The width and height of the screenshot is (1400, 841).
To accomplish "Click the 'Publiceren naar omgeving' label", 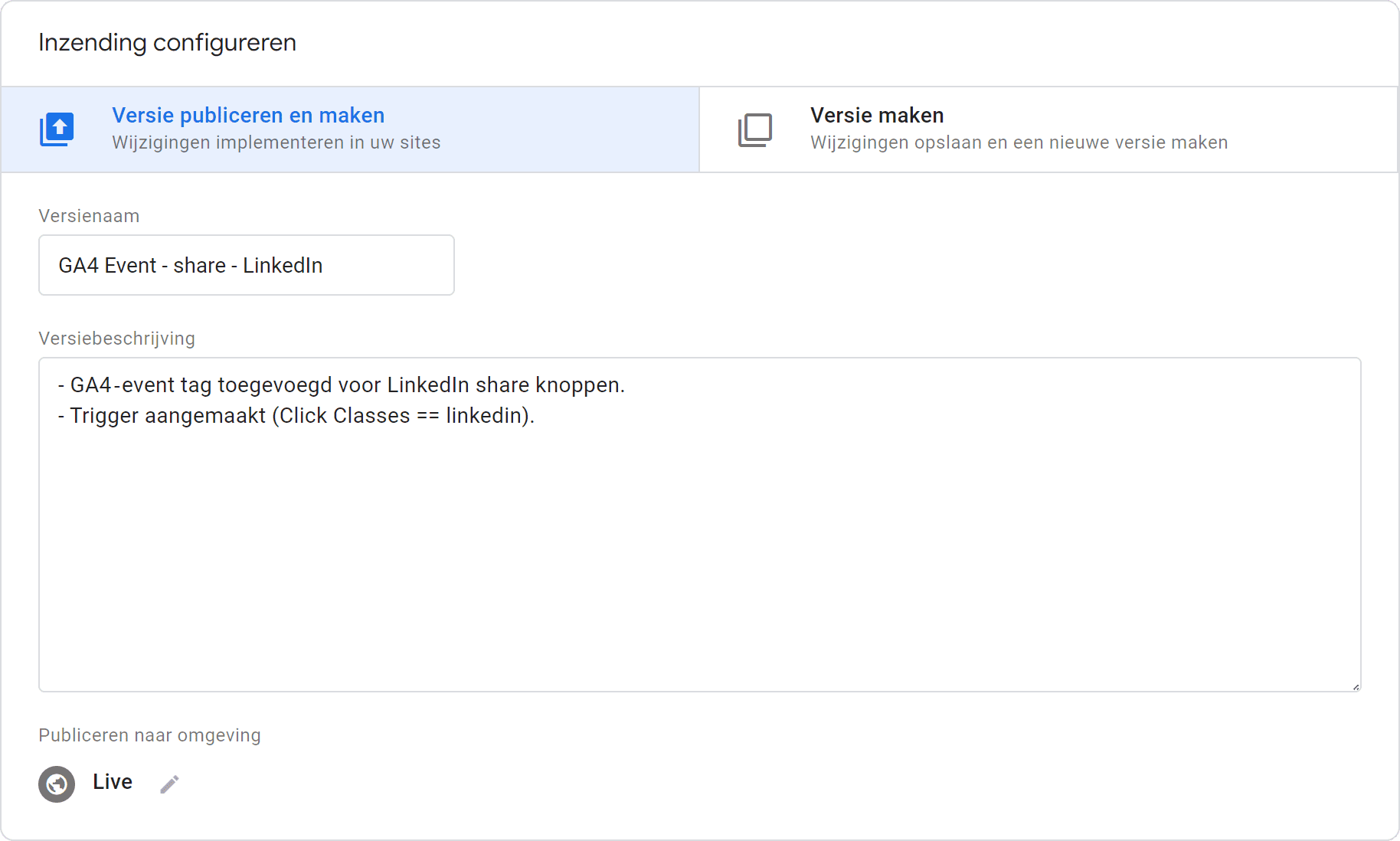I will click(149, 735).
